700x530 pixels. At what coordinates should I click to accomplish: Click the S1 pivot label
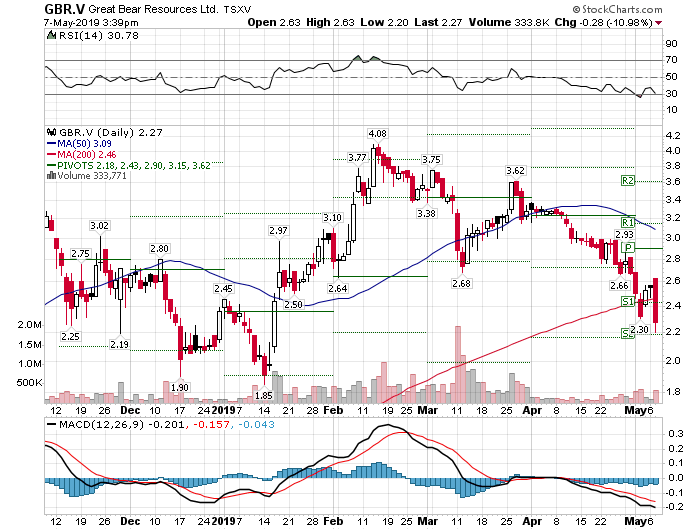point(628,301)
